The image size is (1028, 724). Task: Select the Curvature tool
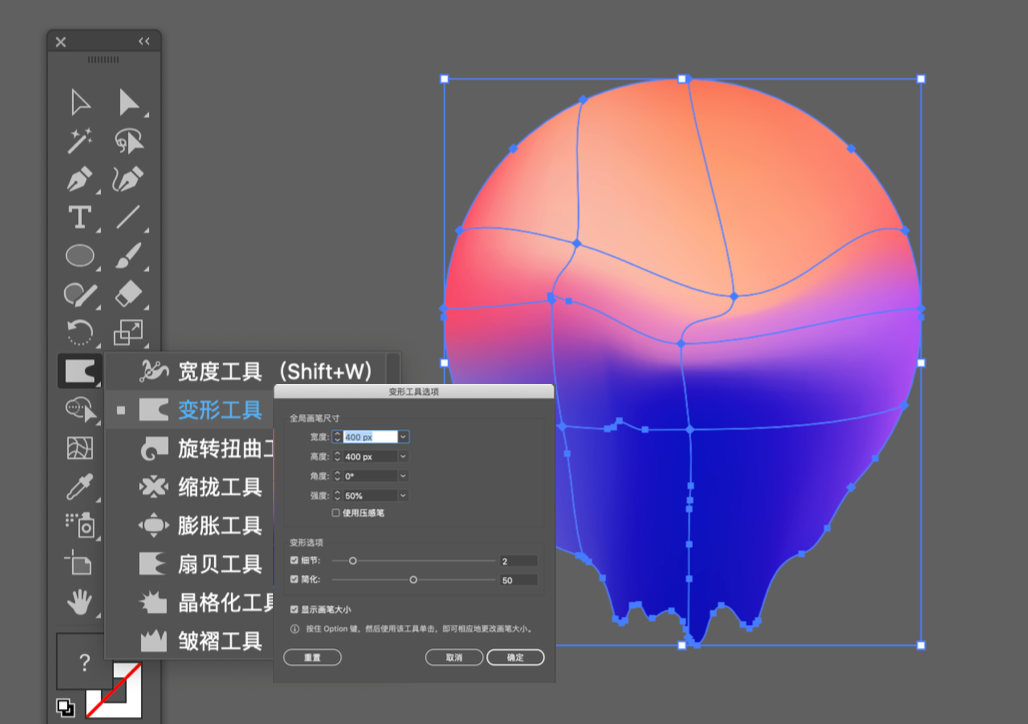[x=128, y=179]
